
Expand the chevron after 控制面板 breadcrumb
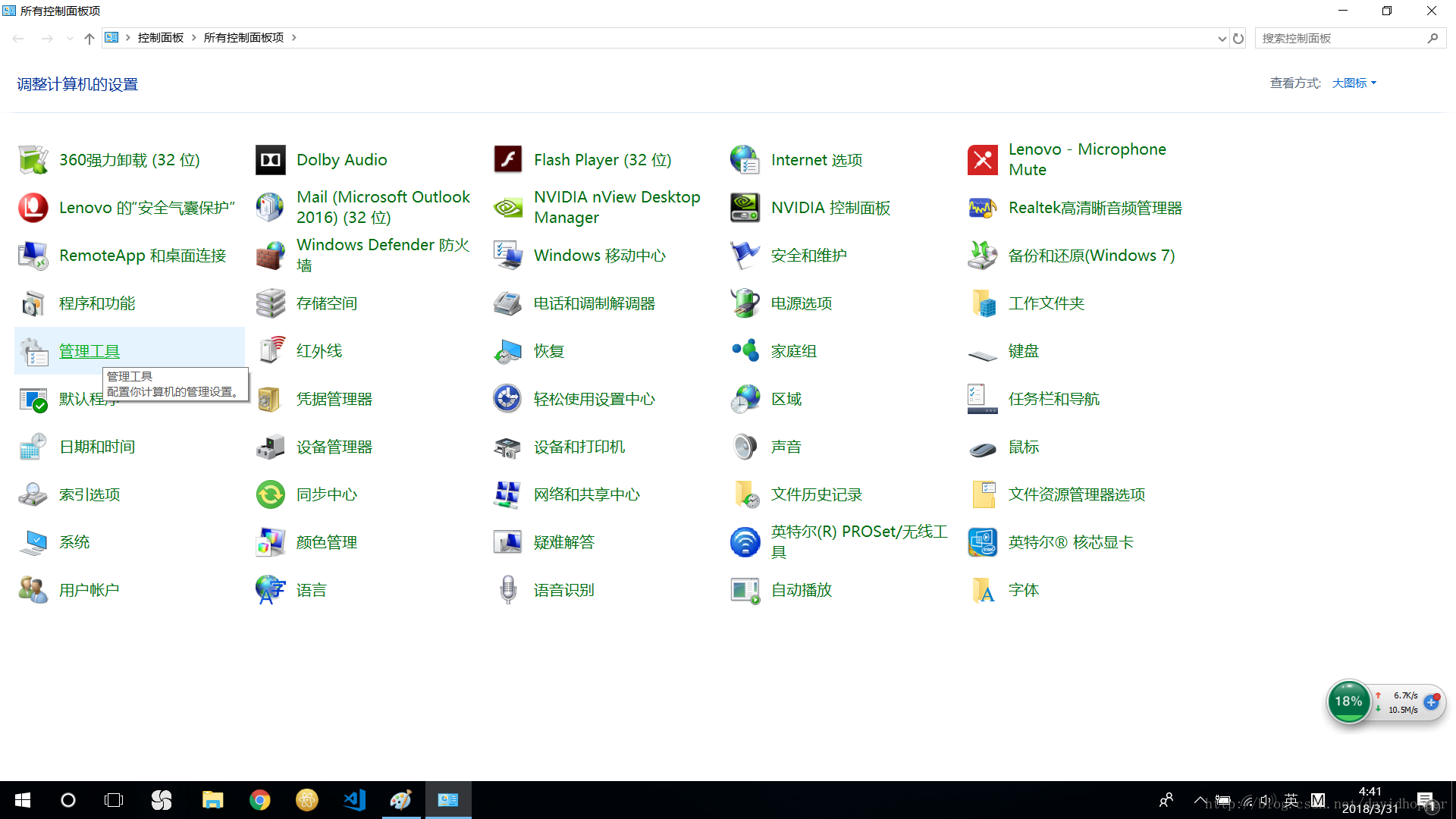click(x=194, y=38)
